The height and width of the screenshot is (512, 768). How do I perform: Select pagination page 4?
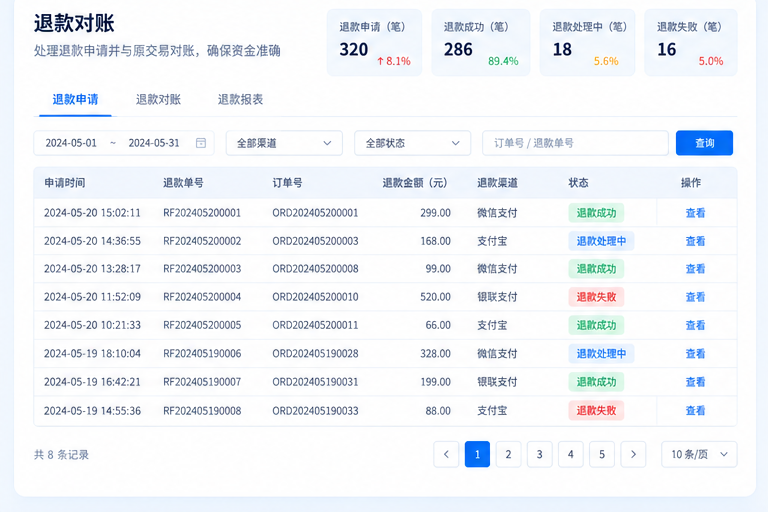tap(571, 454)
